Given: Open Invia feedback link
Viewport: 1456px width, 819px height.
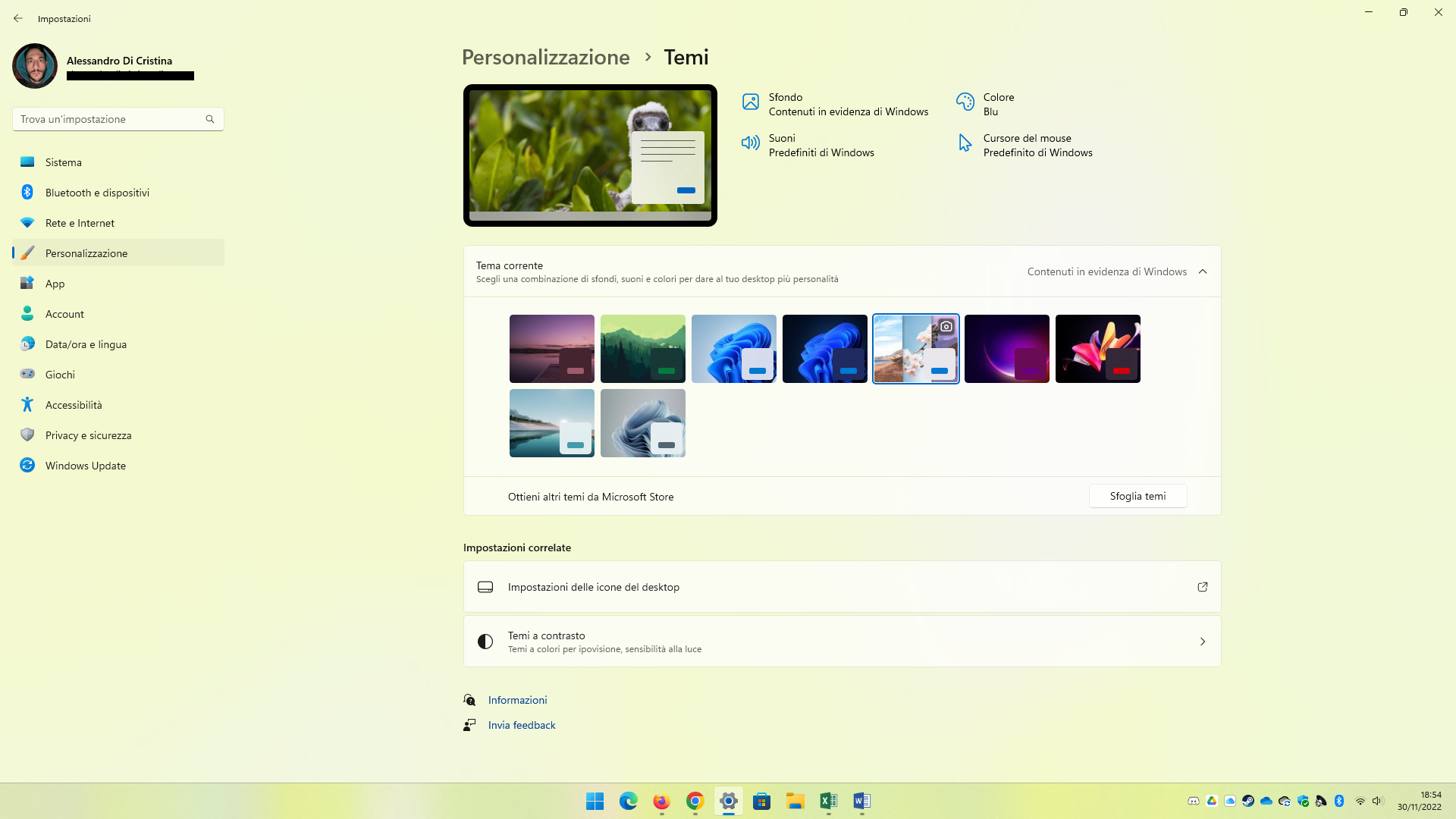Looking at the screenshot, I should click(522, 726).
